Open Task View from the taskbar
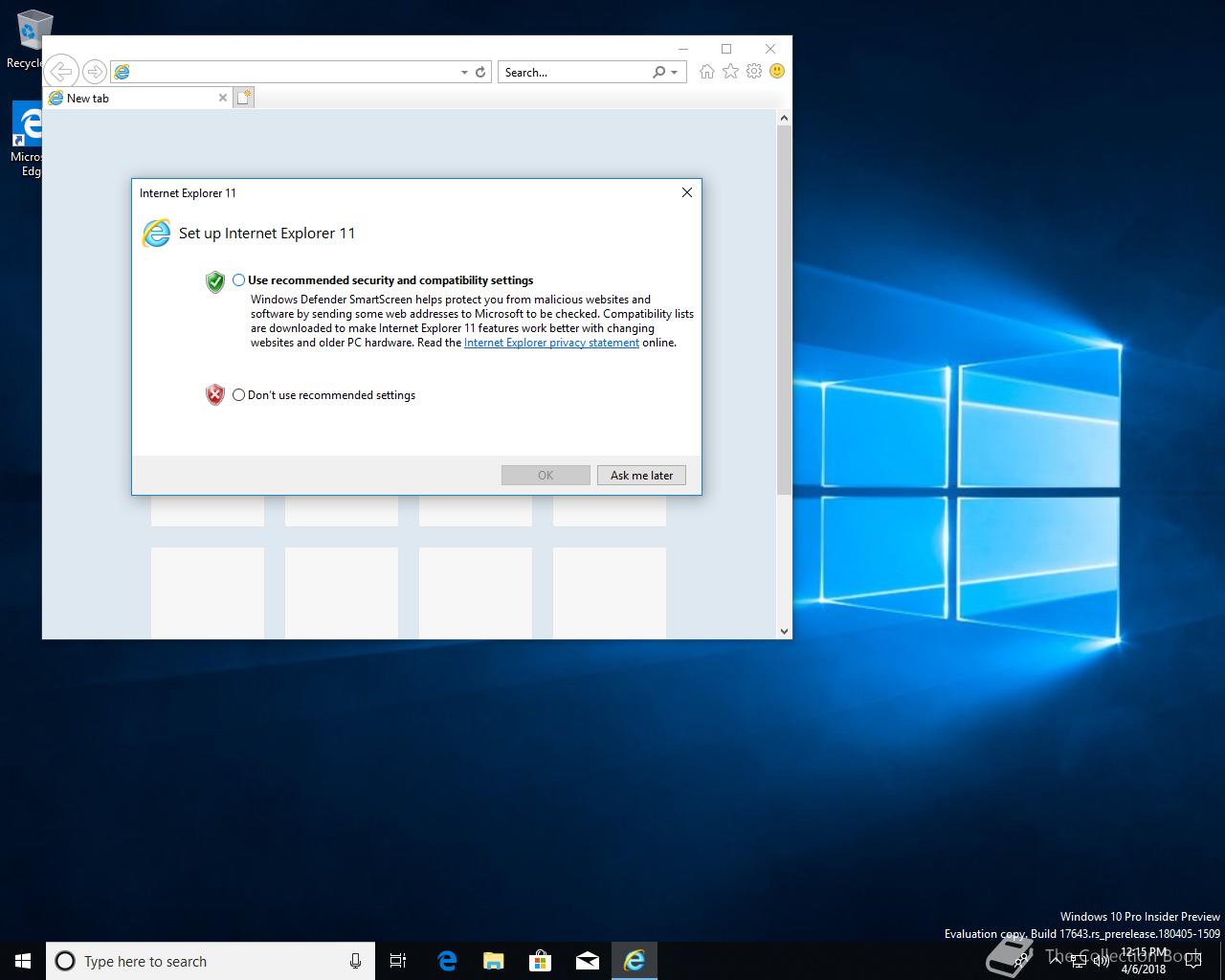 [x=398, y=961]
